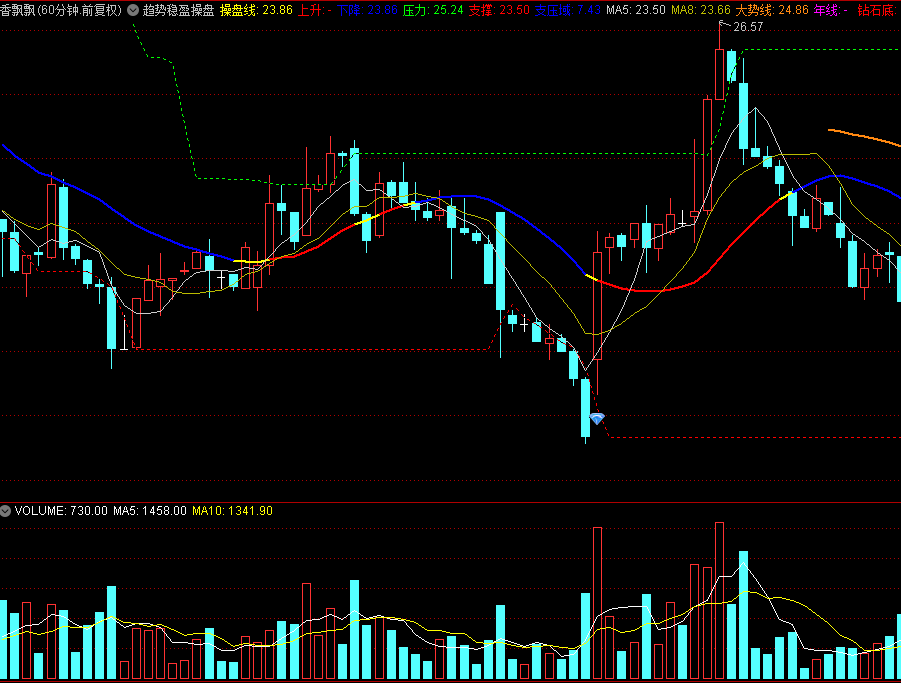
Task: Click the 趋势稳盈操盘 indicator name
Action: pyautogui.click(x=179, y=10)
